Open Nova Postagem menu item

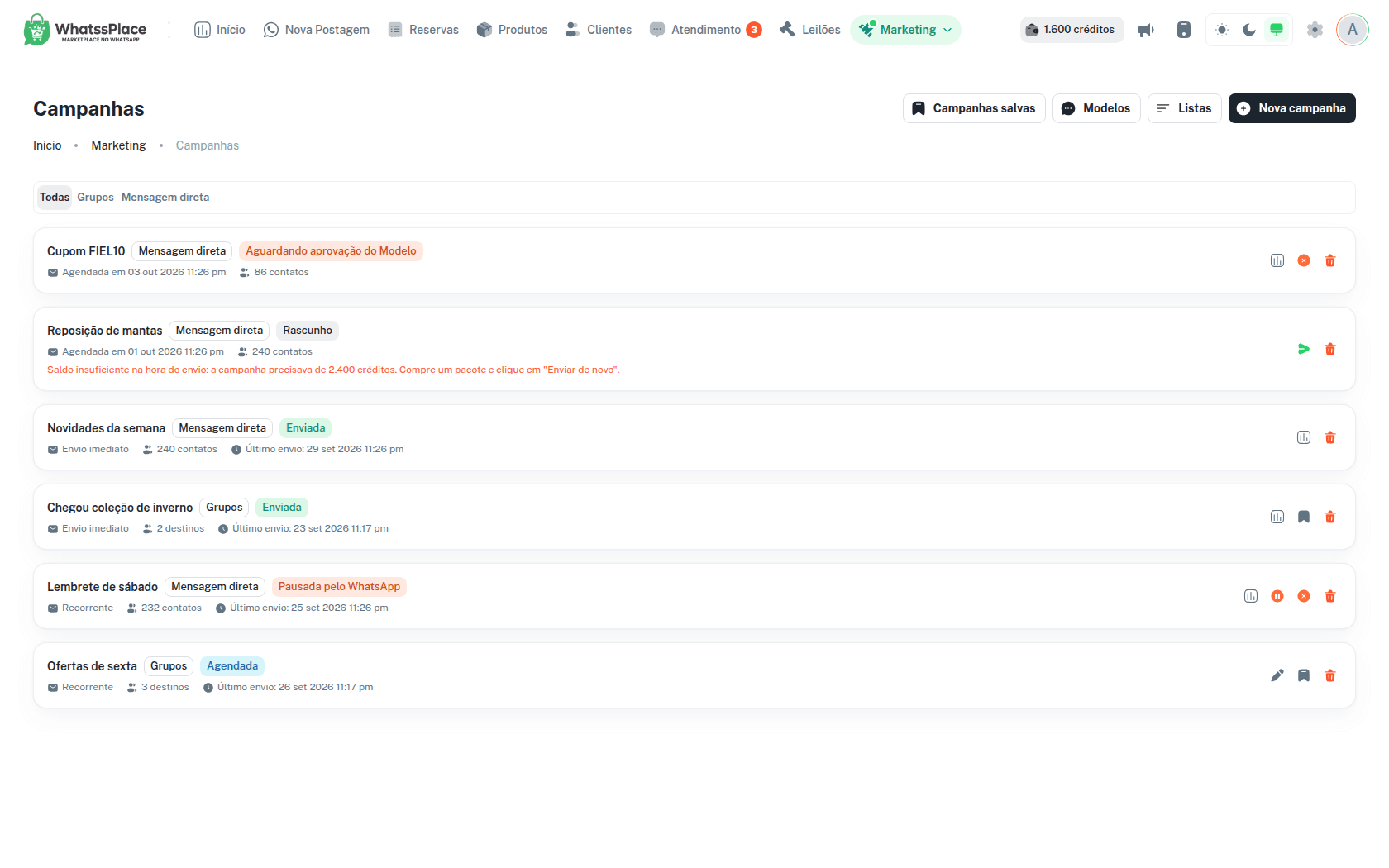pyautogui.click(x=317, y=30)
